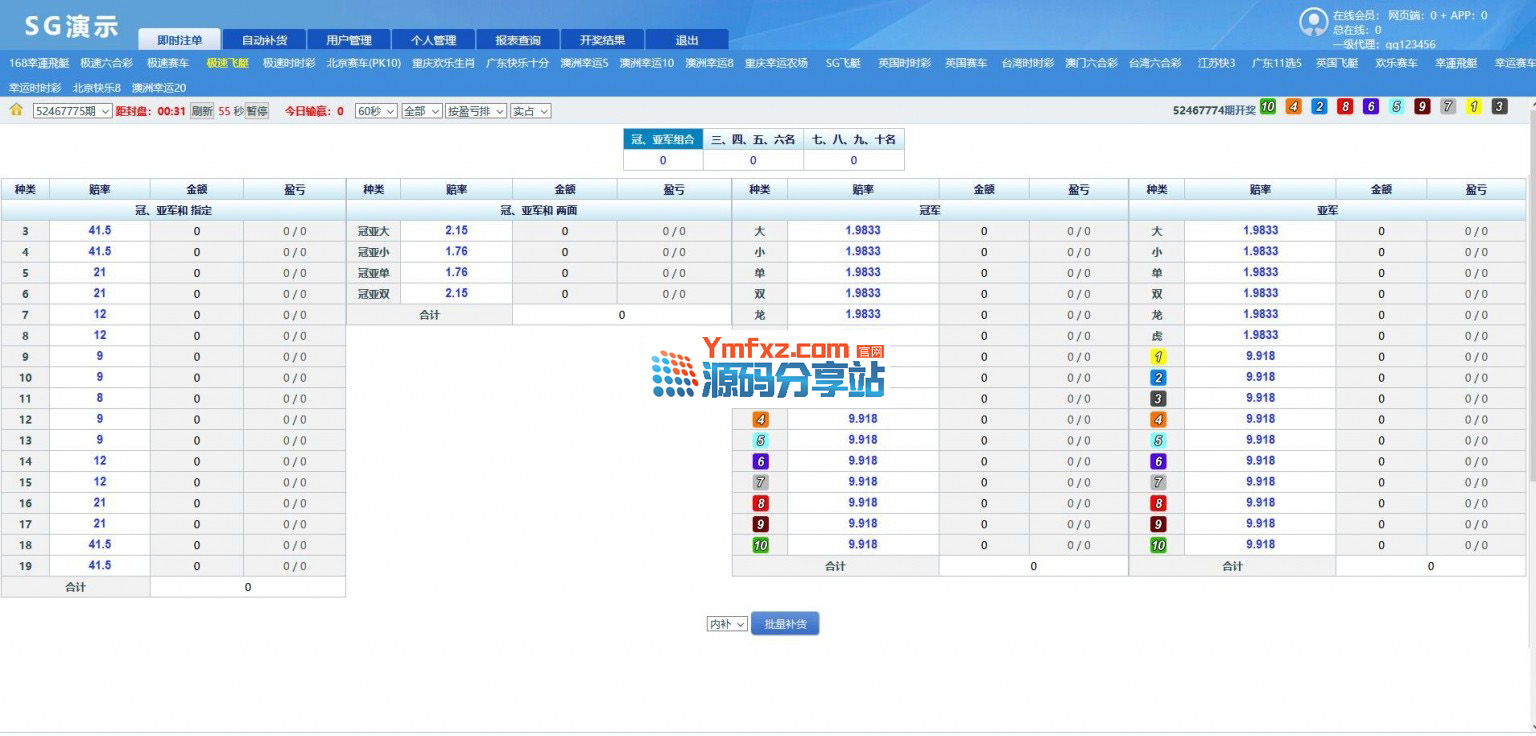The image size is (1536, 736).
Task: Click the red number 8 ball in draw results
Action: coord(1345,107)
